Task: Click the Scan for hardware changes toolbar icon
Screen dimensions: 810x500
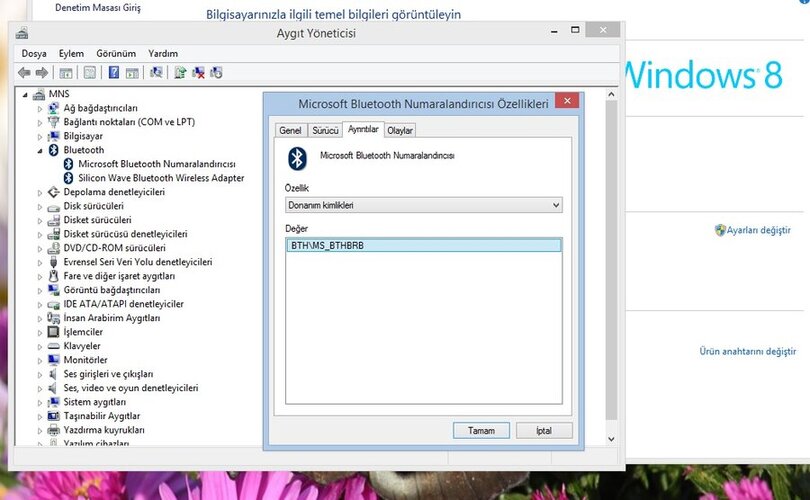Action: click(156, 73)
